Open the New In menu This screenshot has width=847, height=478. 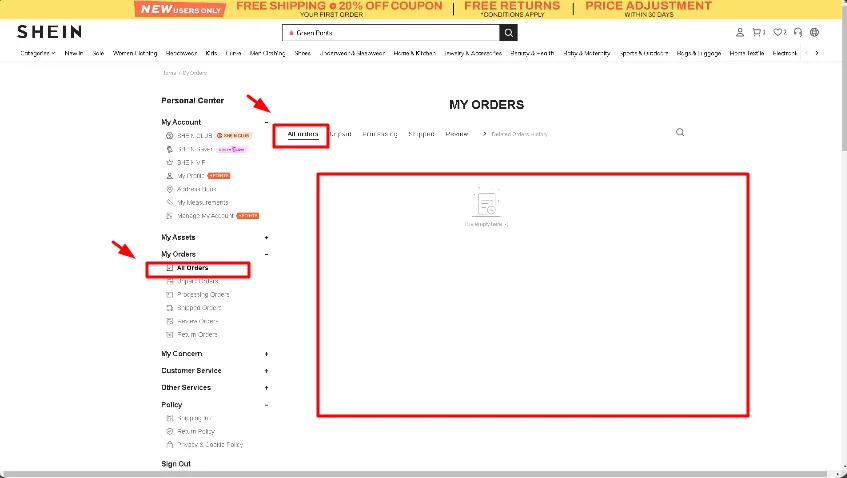73,53
